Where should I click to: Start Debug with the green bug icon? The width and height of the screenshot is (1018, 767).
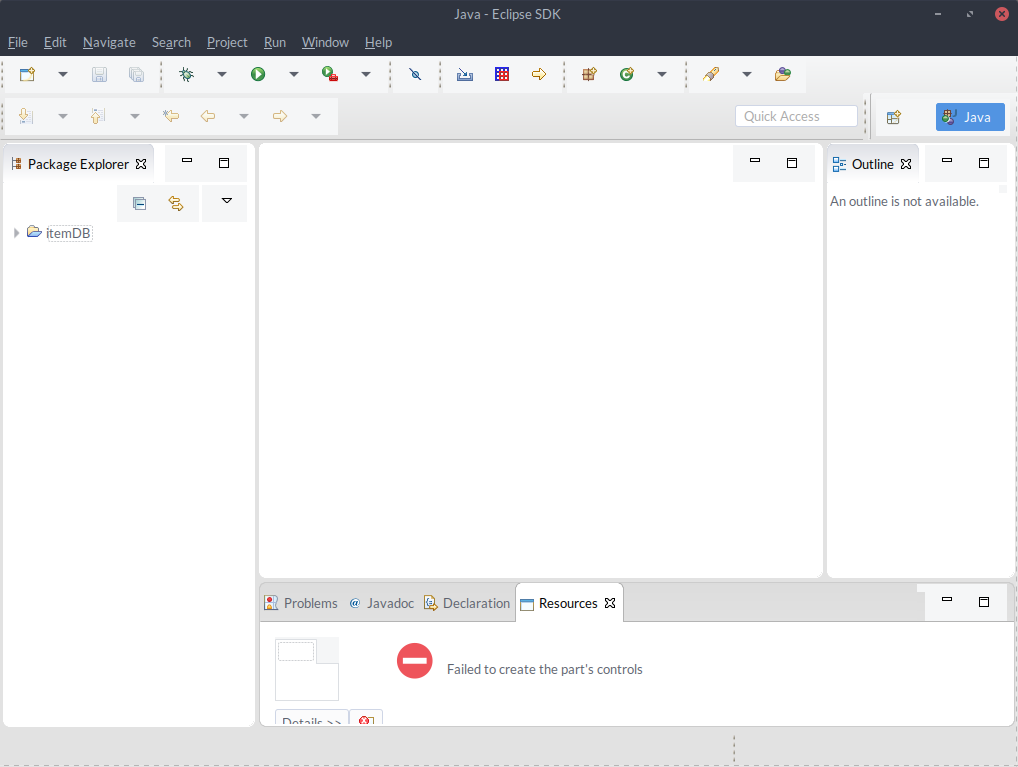[186, 75]
